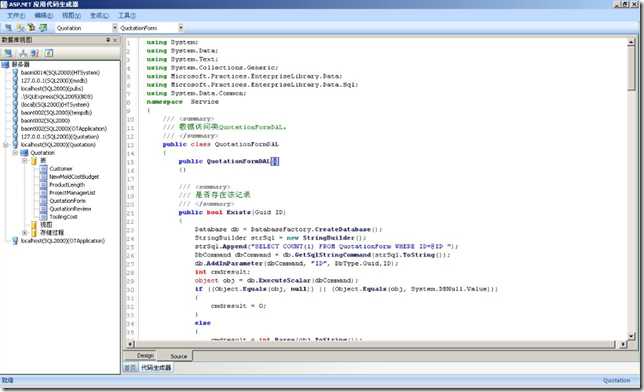This screenshot has height=392, width=644.
Task: Click the third icon in database panel toolbar
Action: pyautogui.click(x=35, y=53)
